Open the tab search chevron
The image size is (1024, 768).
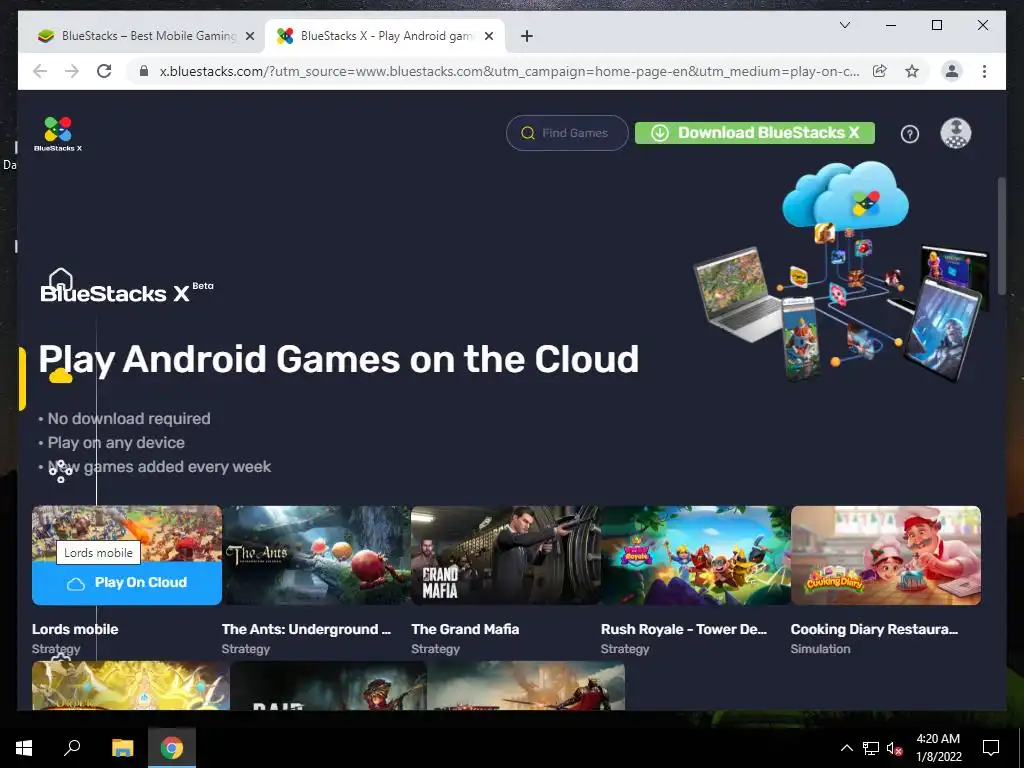[845, 25]
